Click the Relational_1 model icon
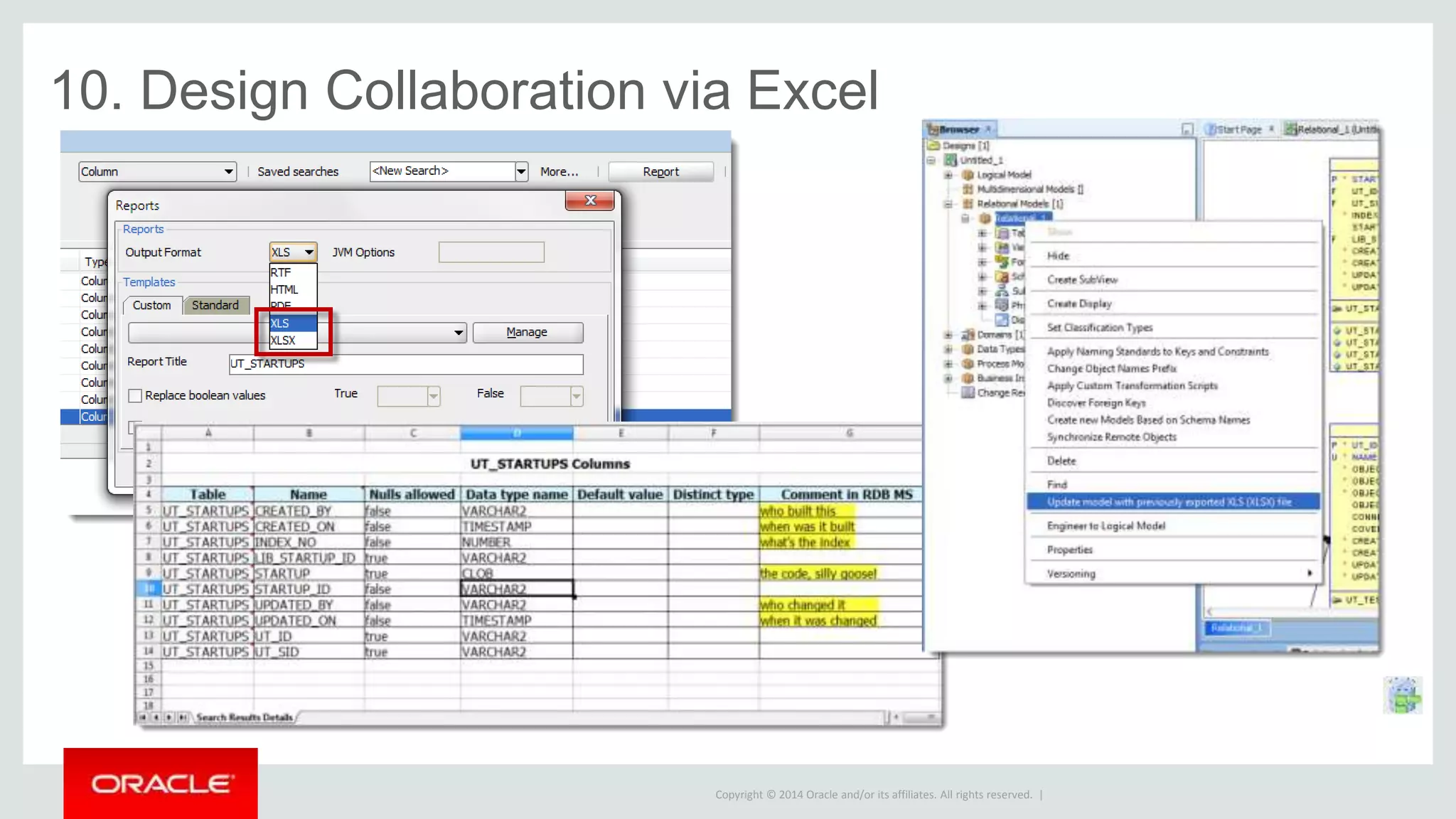 [985, 218]
